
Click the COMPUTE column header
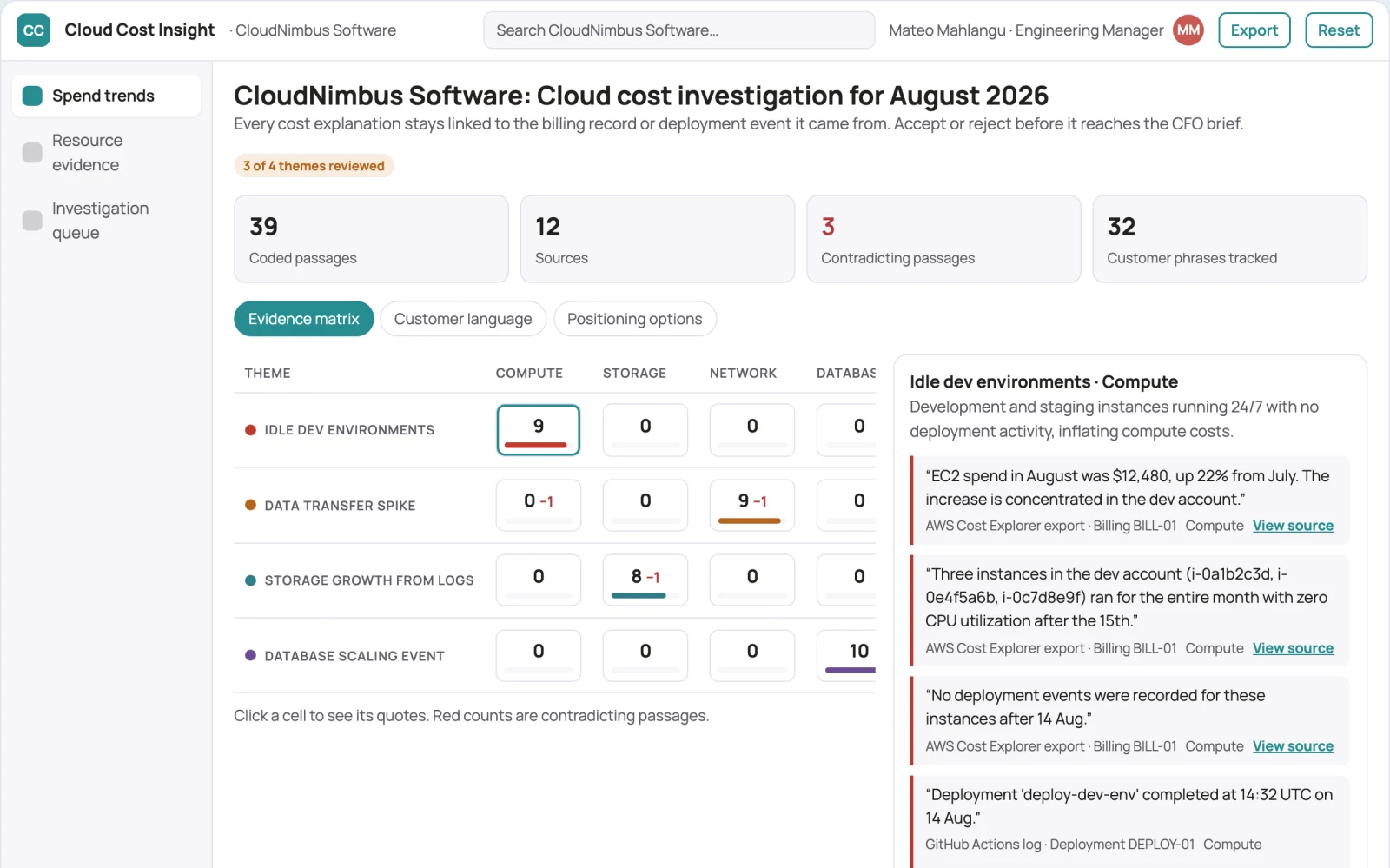click(529, 373)
